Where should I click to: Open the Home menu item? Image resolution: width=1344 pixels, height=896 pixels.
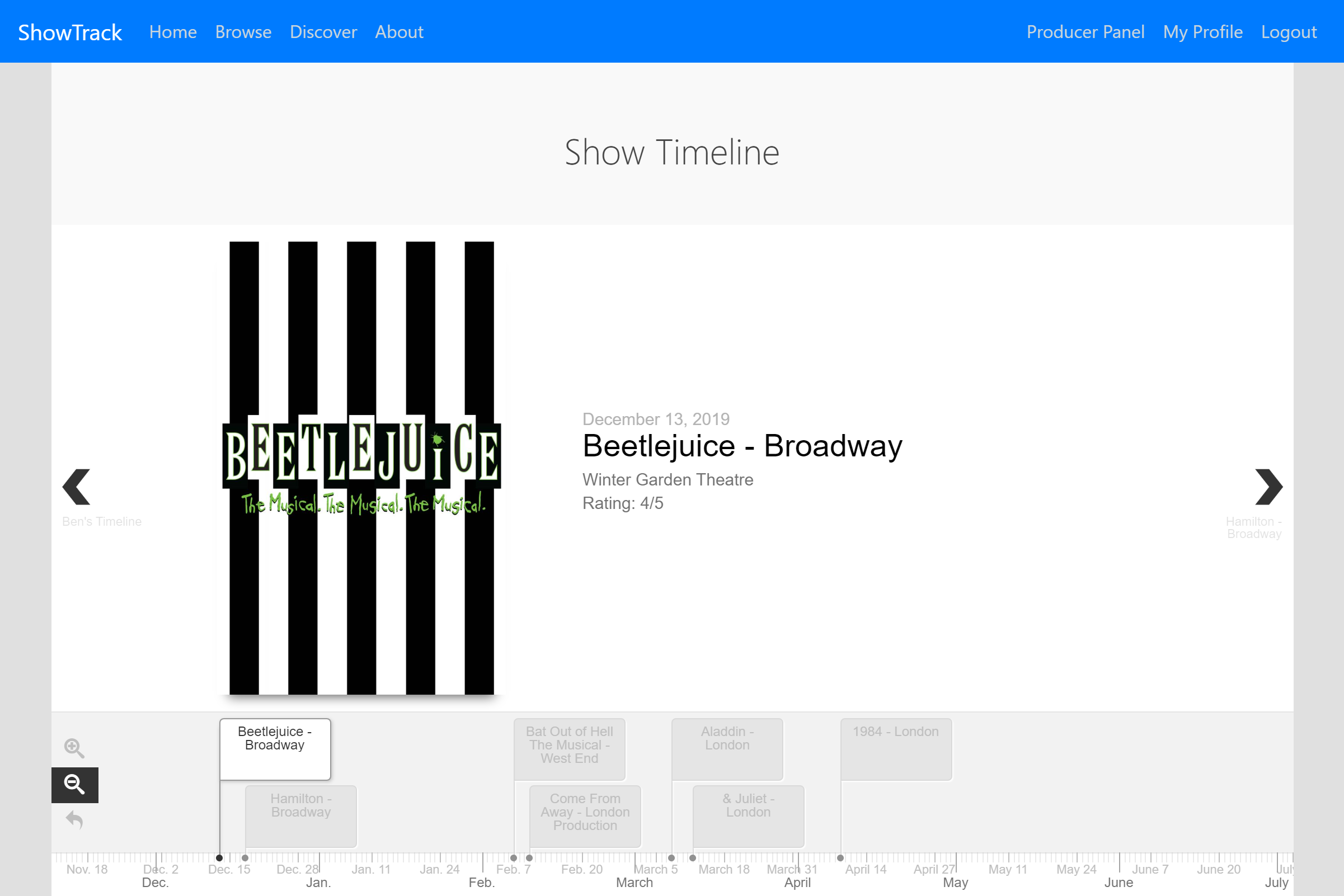[172, 31]
